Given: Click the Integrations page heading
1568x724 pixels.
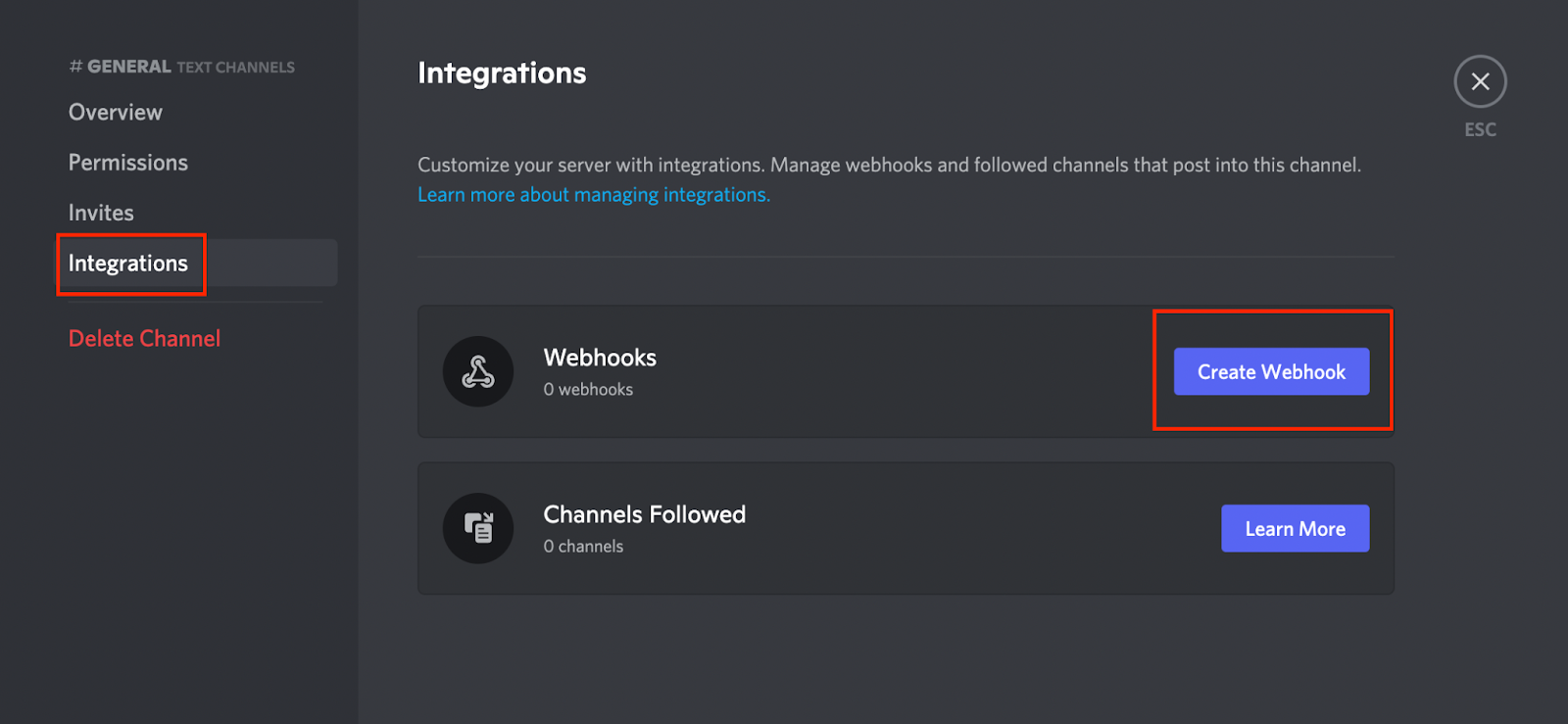Looking at the screenshot, I should point(502,73).
